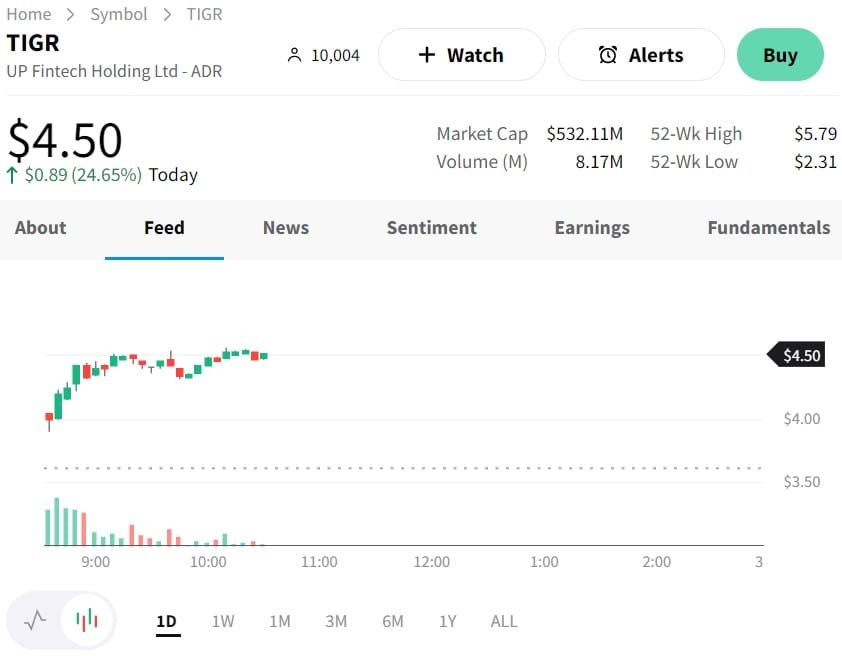Click the watchers person icon

tap(294, 55)
